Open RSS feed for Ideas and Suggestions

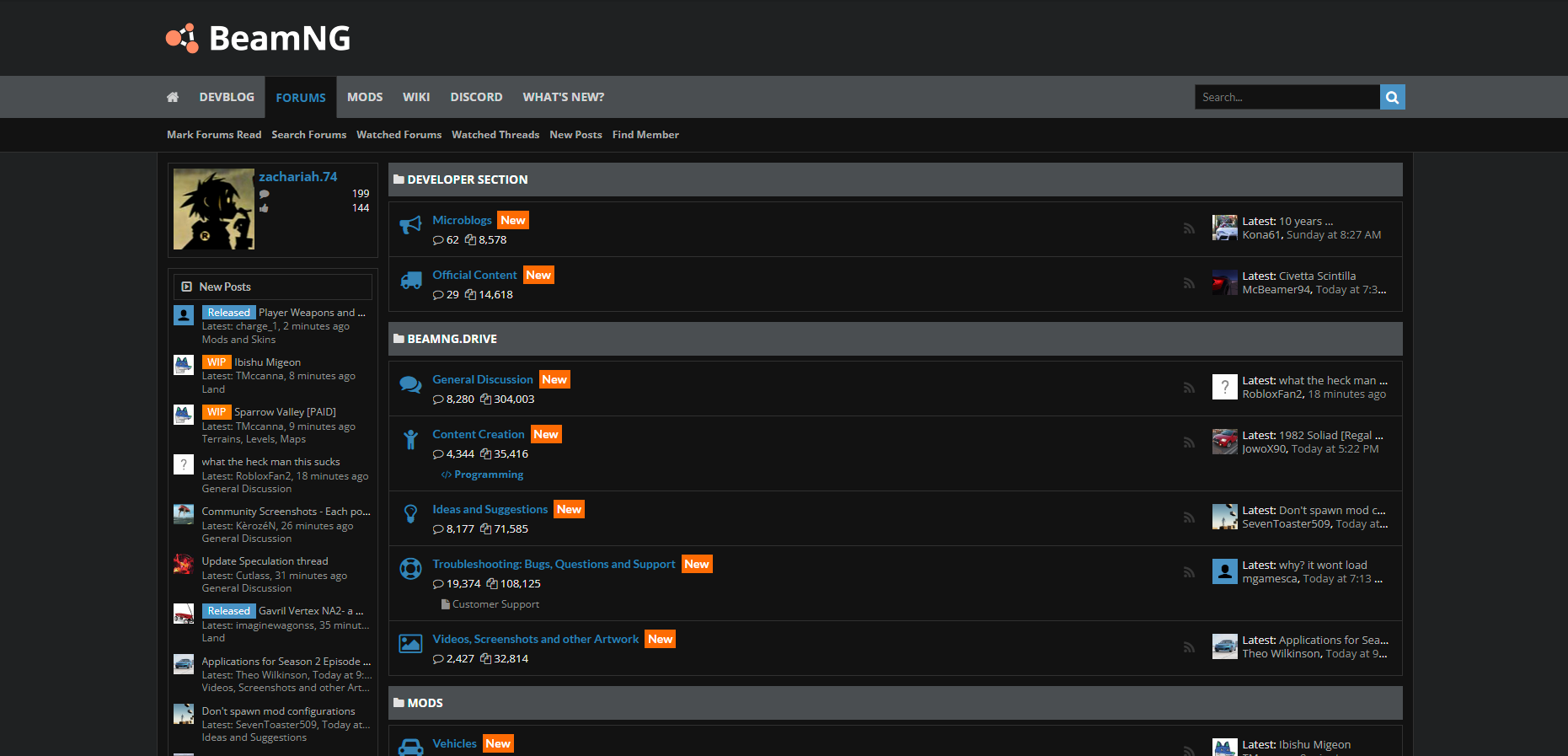(1189, 517)
